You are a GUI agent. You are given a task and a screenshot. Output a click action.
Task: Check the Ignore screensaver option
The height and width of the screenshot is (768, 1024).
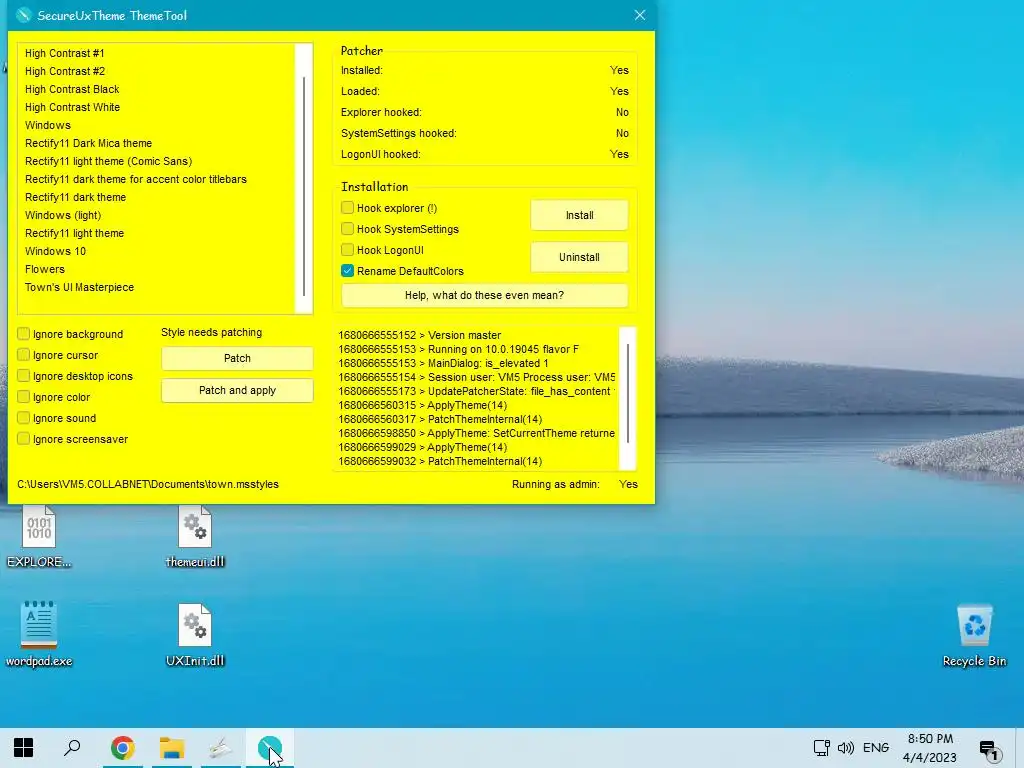24,438
